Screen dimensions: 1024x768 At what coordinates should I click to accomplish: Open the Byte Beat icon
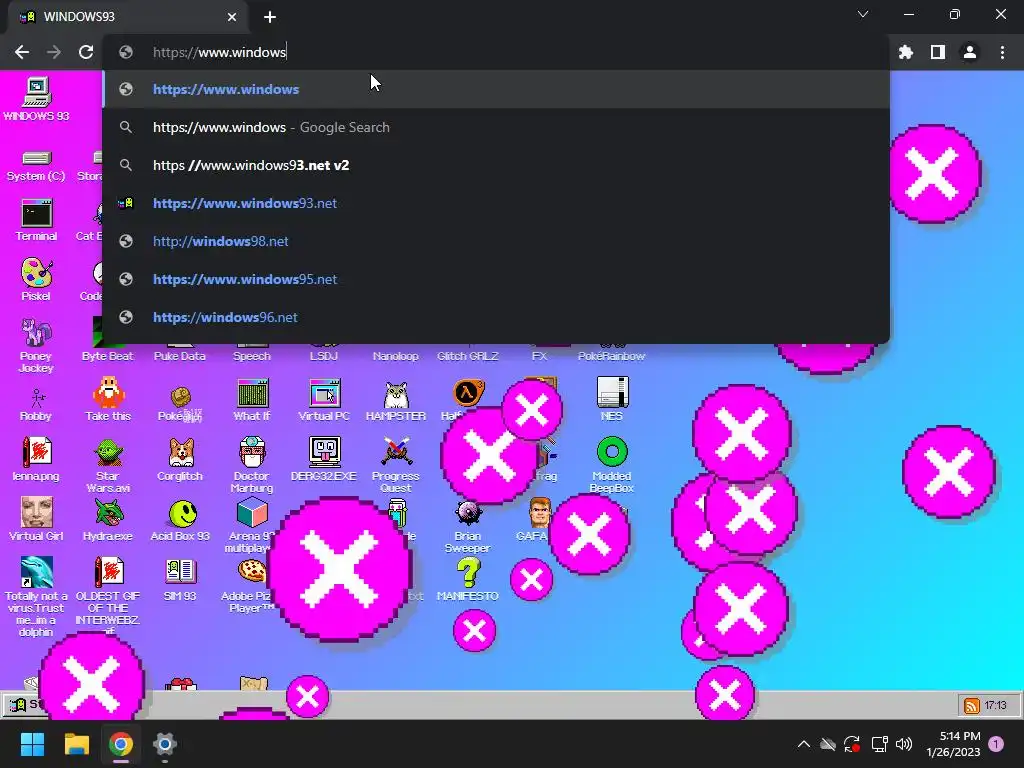click(108, 356)
